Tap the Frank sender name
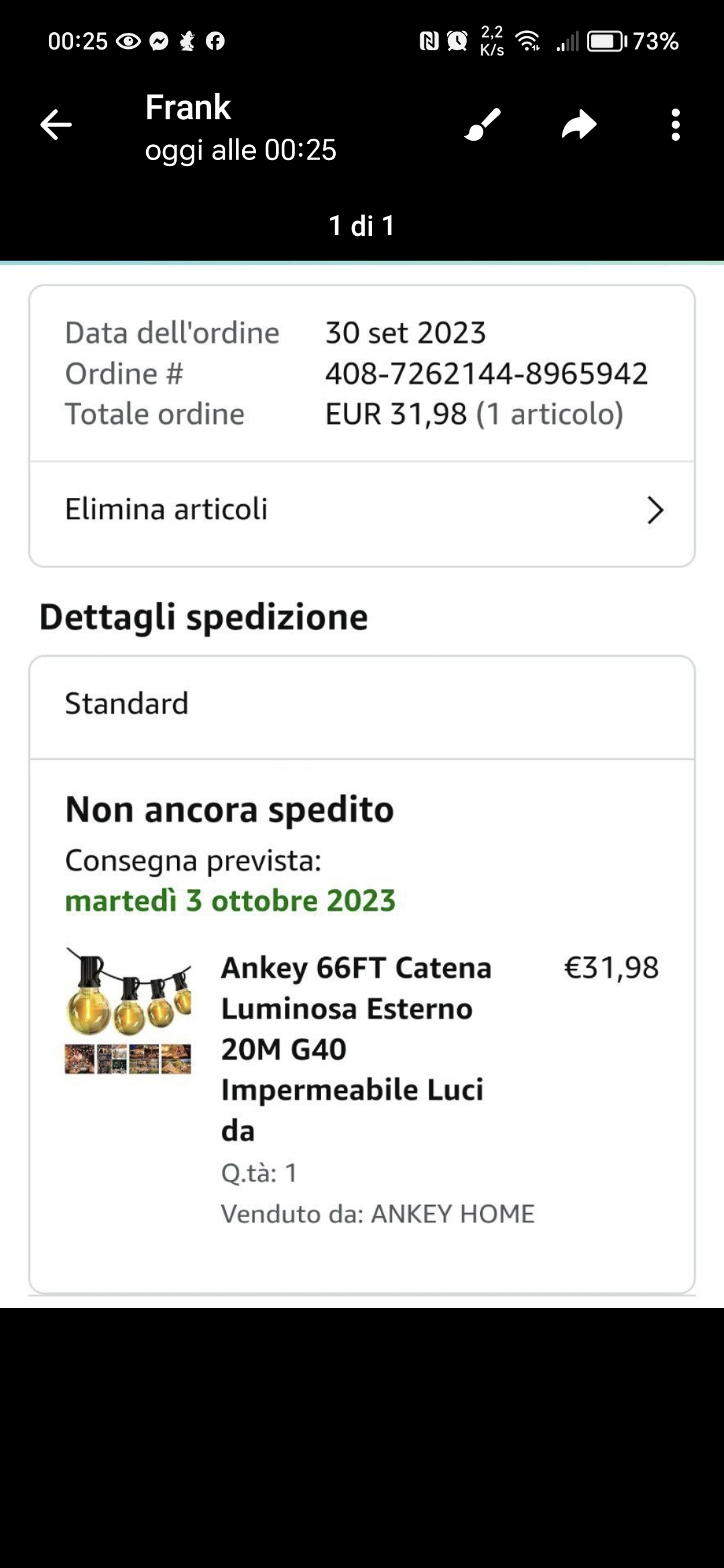This screenshot has width=724, height=1568. click(188, 108)
